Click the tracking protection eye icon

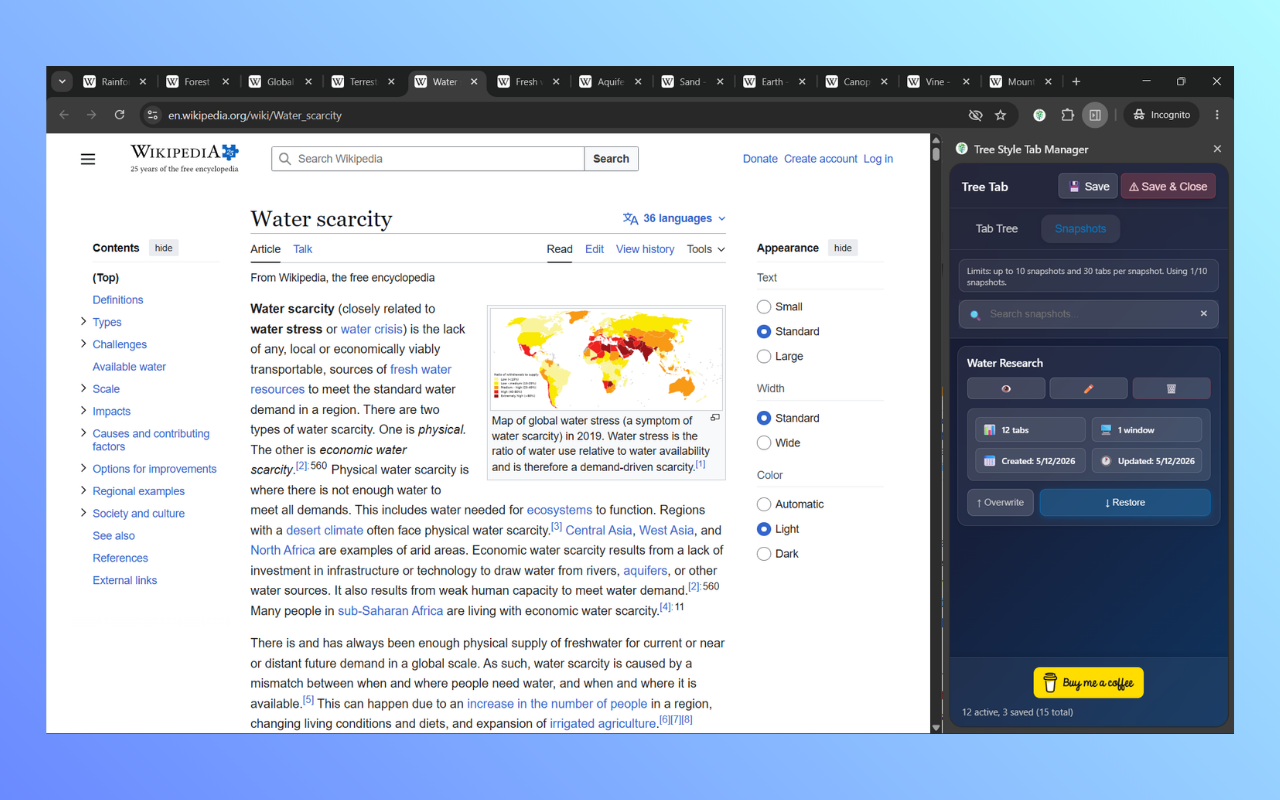(976, 115)
